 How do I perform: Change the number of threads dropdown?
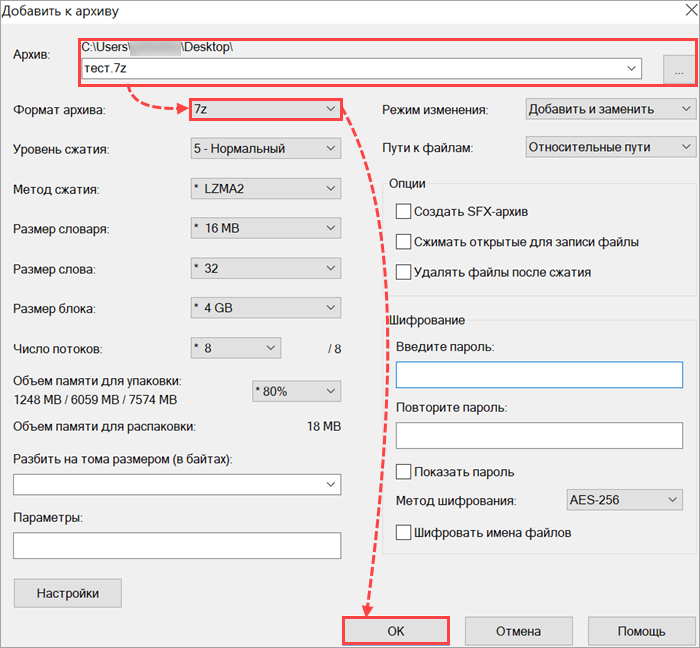(x=235, y=348)
